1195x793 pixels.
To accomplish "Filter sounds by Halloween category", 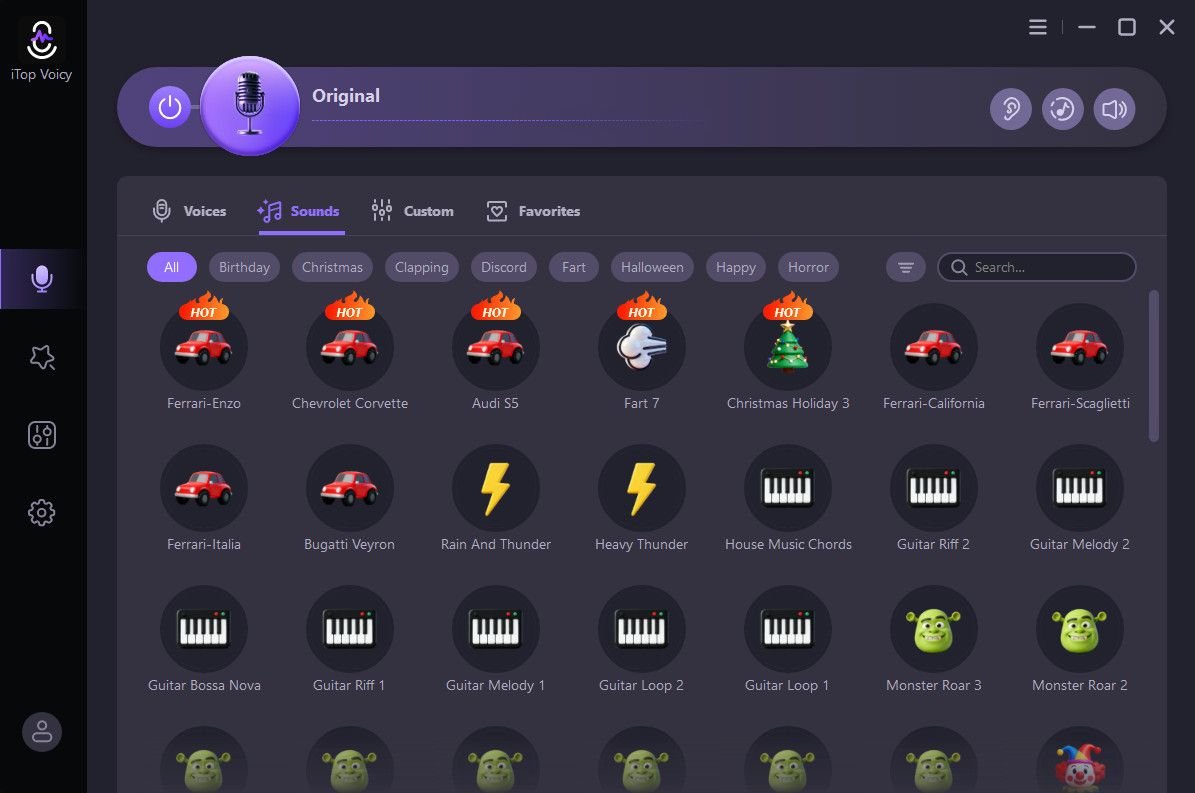I will coord(652,267).
